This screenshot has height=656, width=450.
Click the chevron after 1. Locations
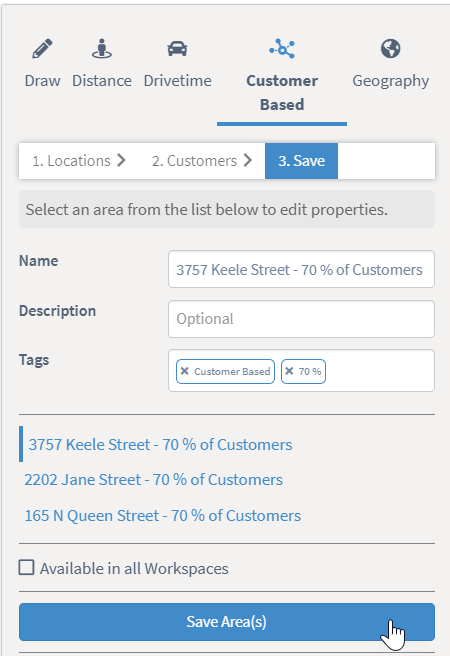pyautogui.click(x=121, y=160)
